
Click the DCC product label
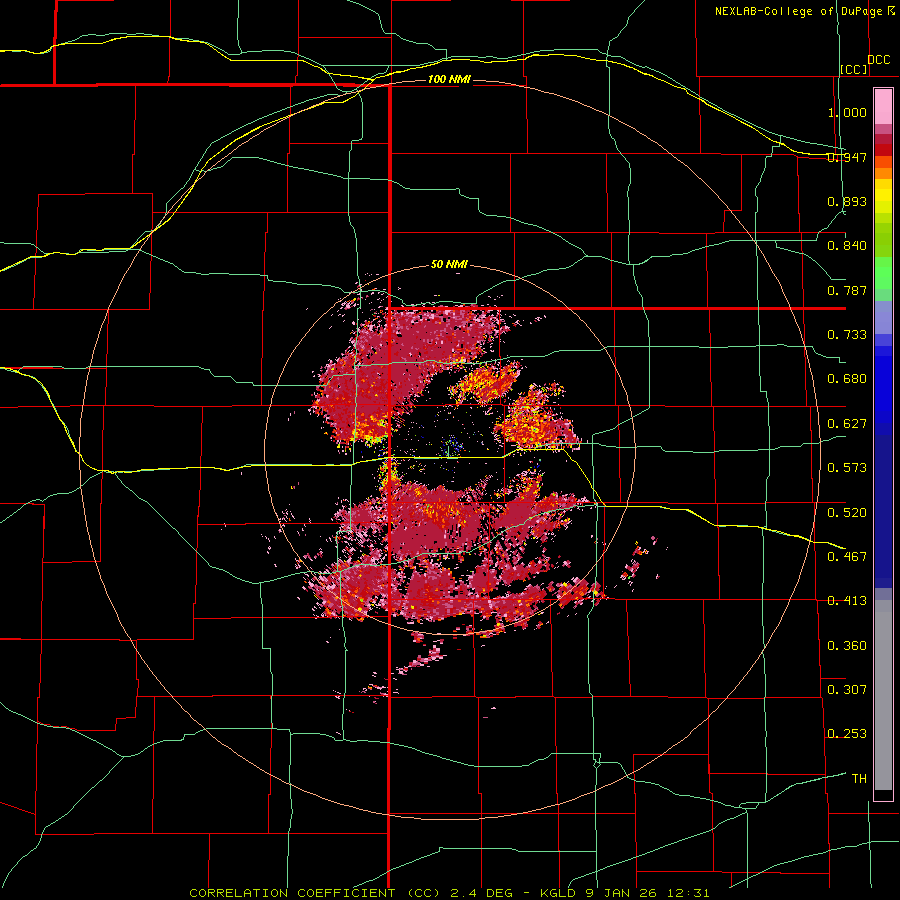[x=878, y=60]
